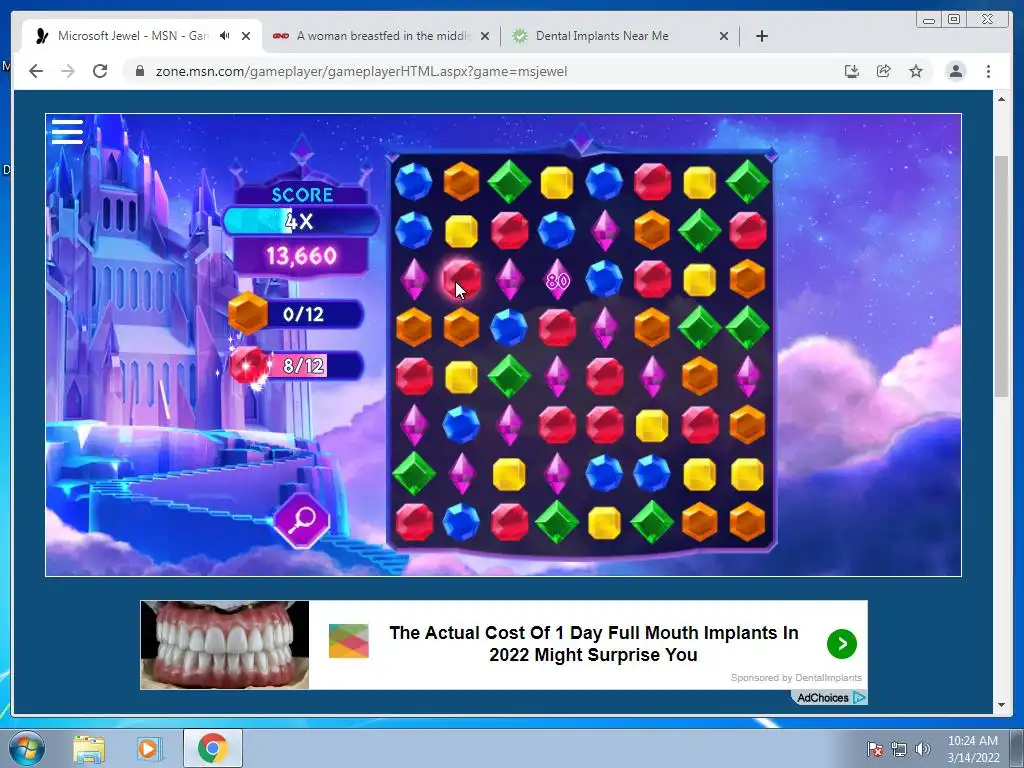Open the Chrome profile menu
The width and height of the screenshot is (1024, 768).
(x=955, y=71)
